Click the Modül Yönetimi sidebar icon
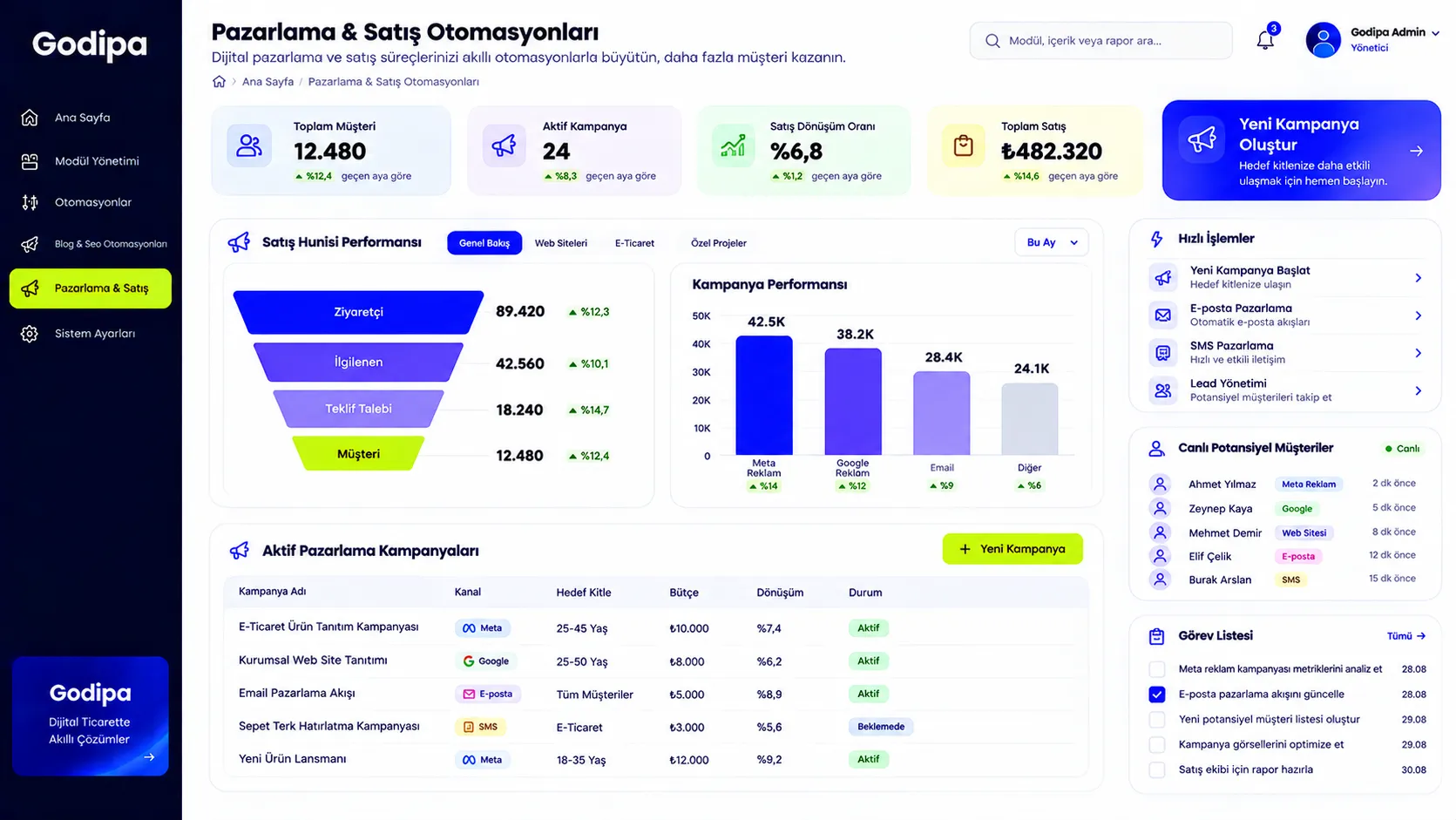Screen dimensions: 1456x820 tap(30, 161)
